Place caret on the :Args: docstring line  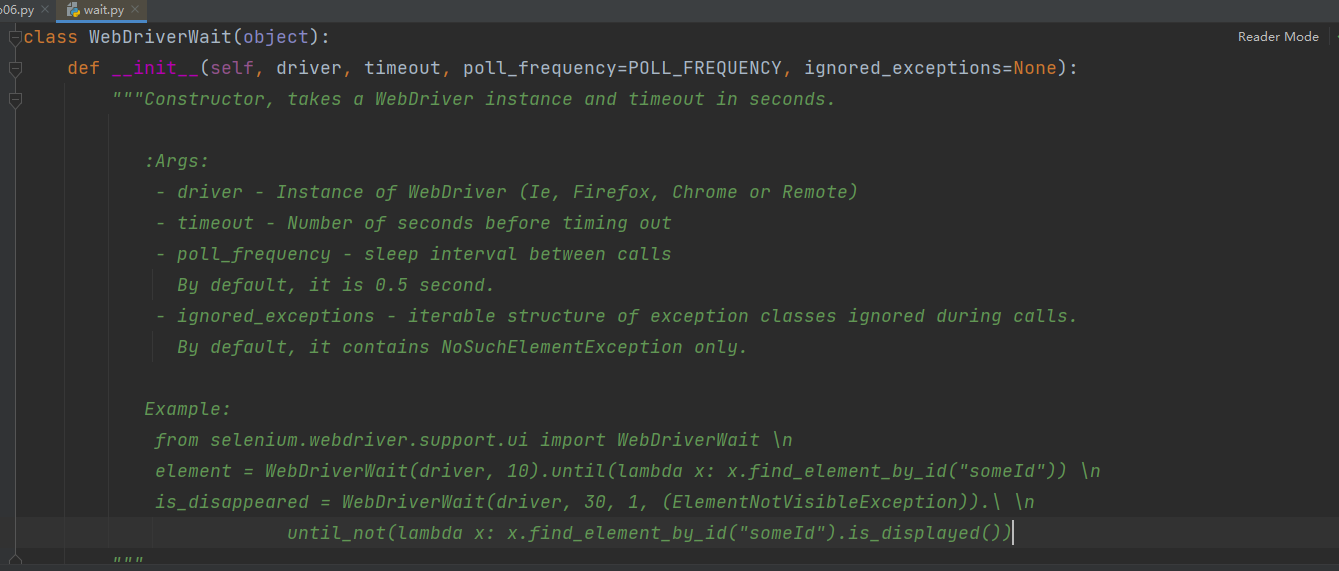(177, 161)
